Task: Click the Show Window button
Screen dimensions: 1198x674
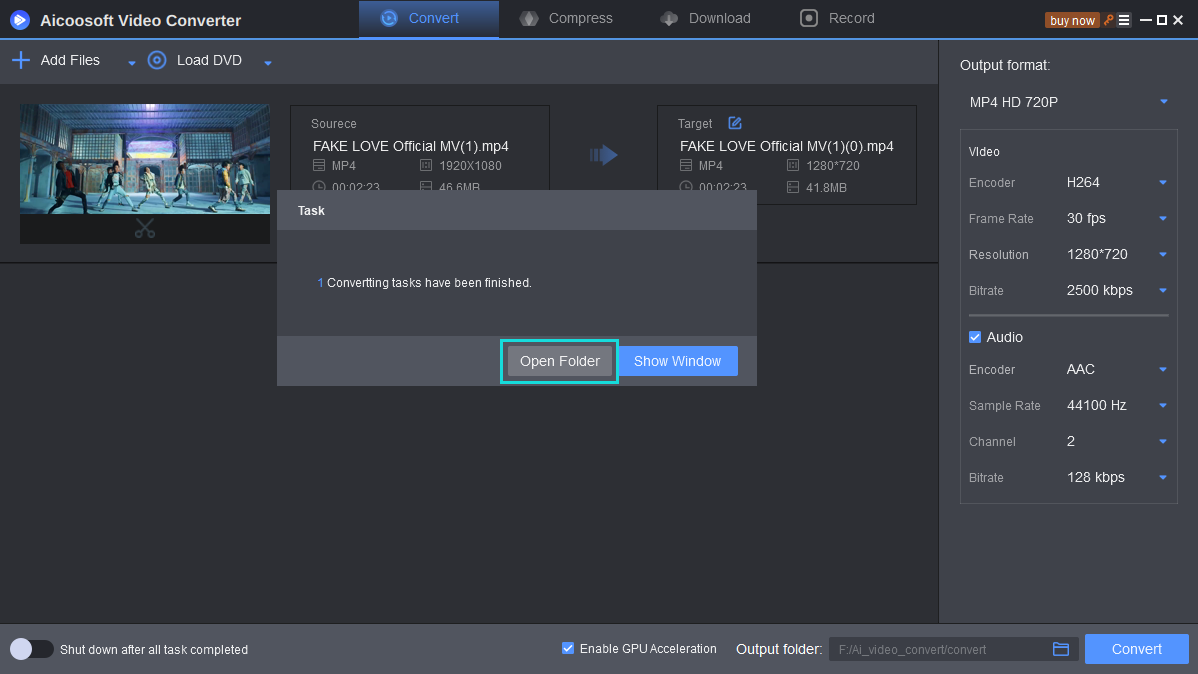Action: [678, 361]
